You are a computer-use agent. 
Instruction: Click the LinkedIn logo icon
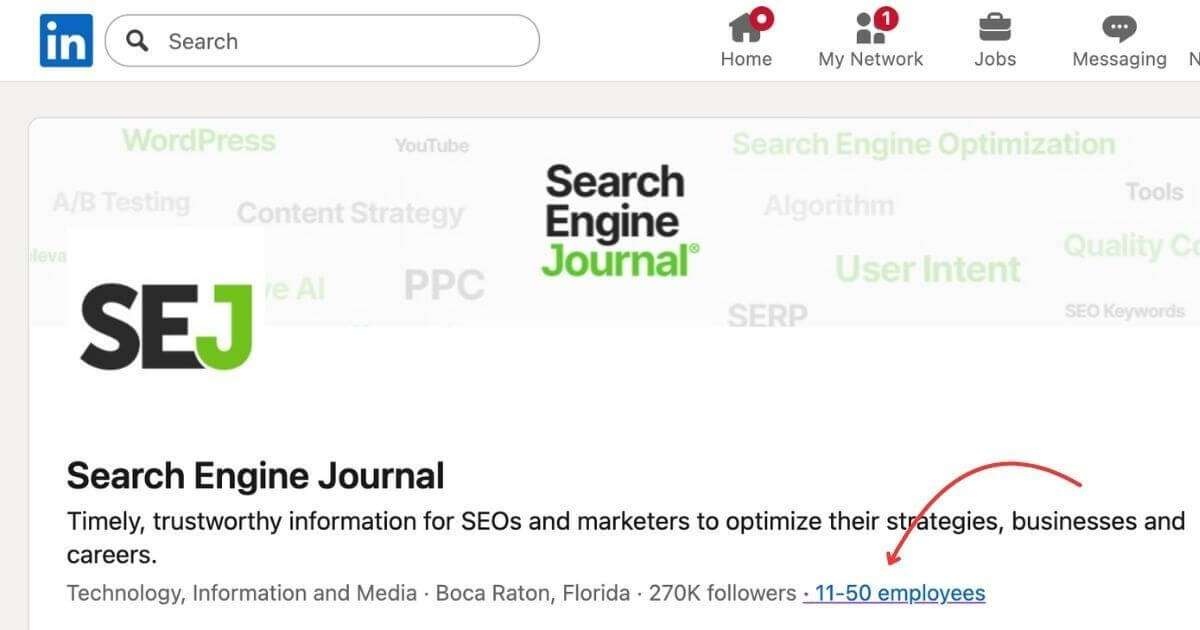click(x=64, y=40)
